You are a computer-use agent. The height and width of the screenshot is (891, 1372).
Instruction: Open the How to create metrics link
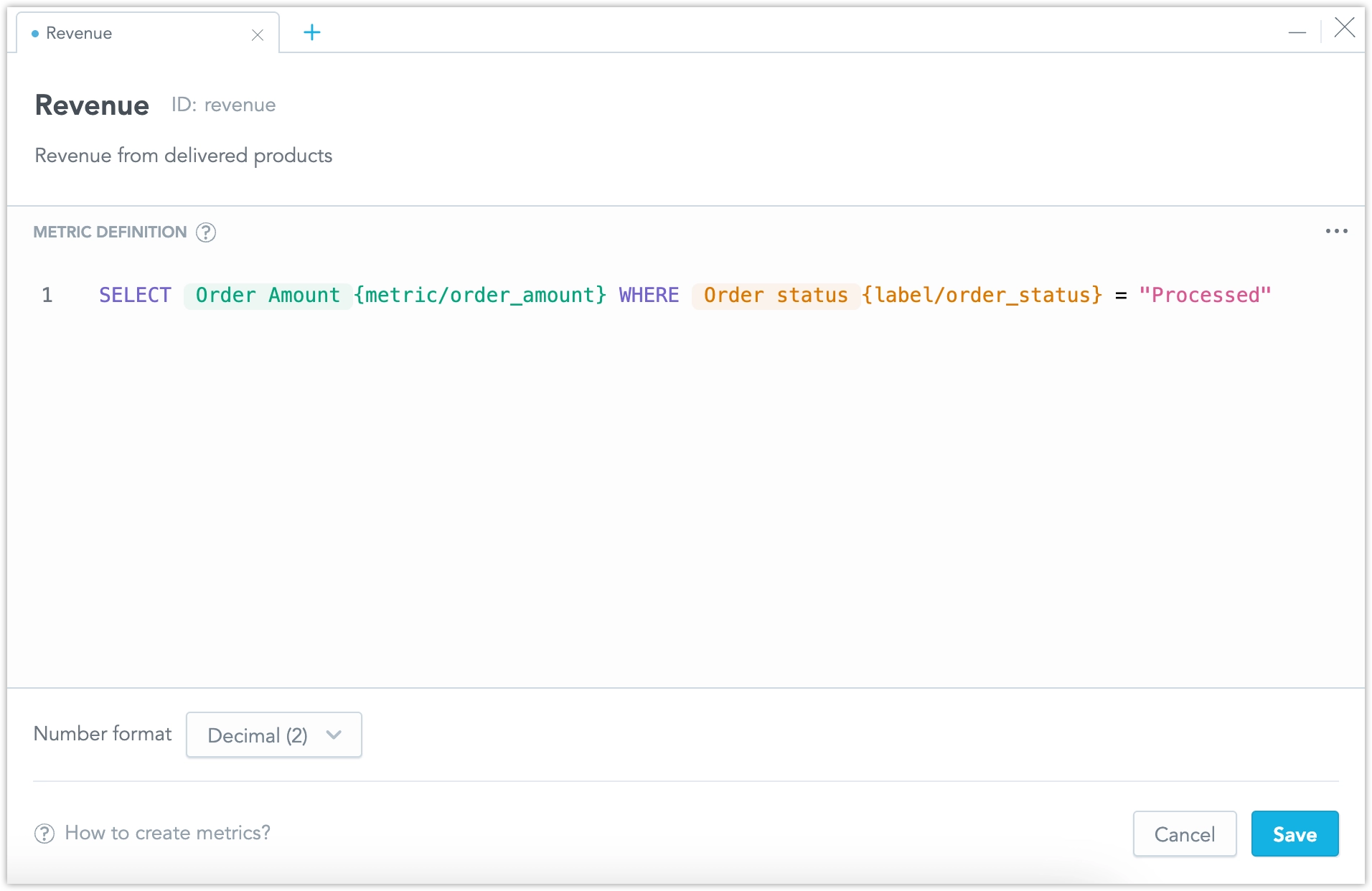pos(168,832)
